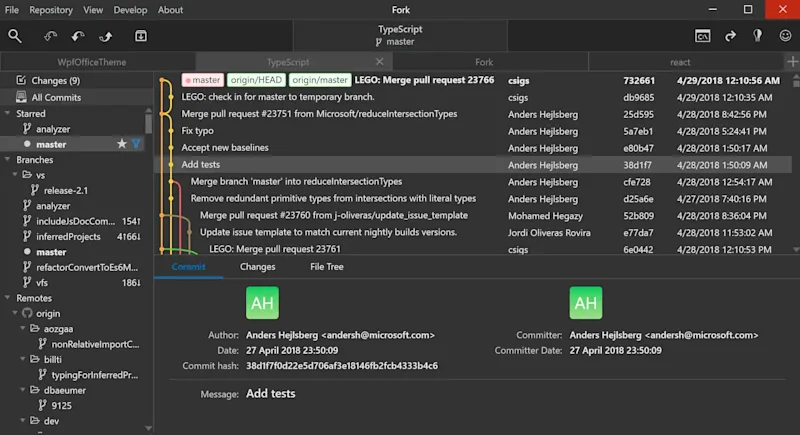Click the sidebar starred list scrollbar
This screenshot has width=800, height=435.
148,122
